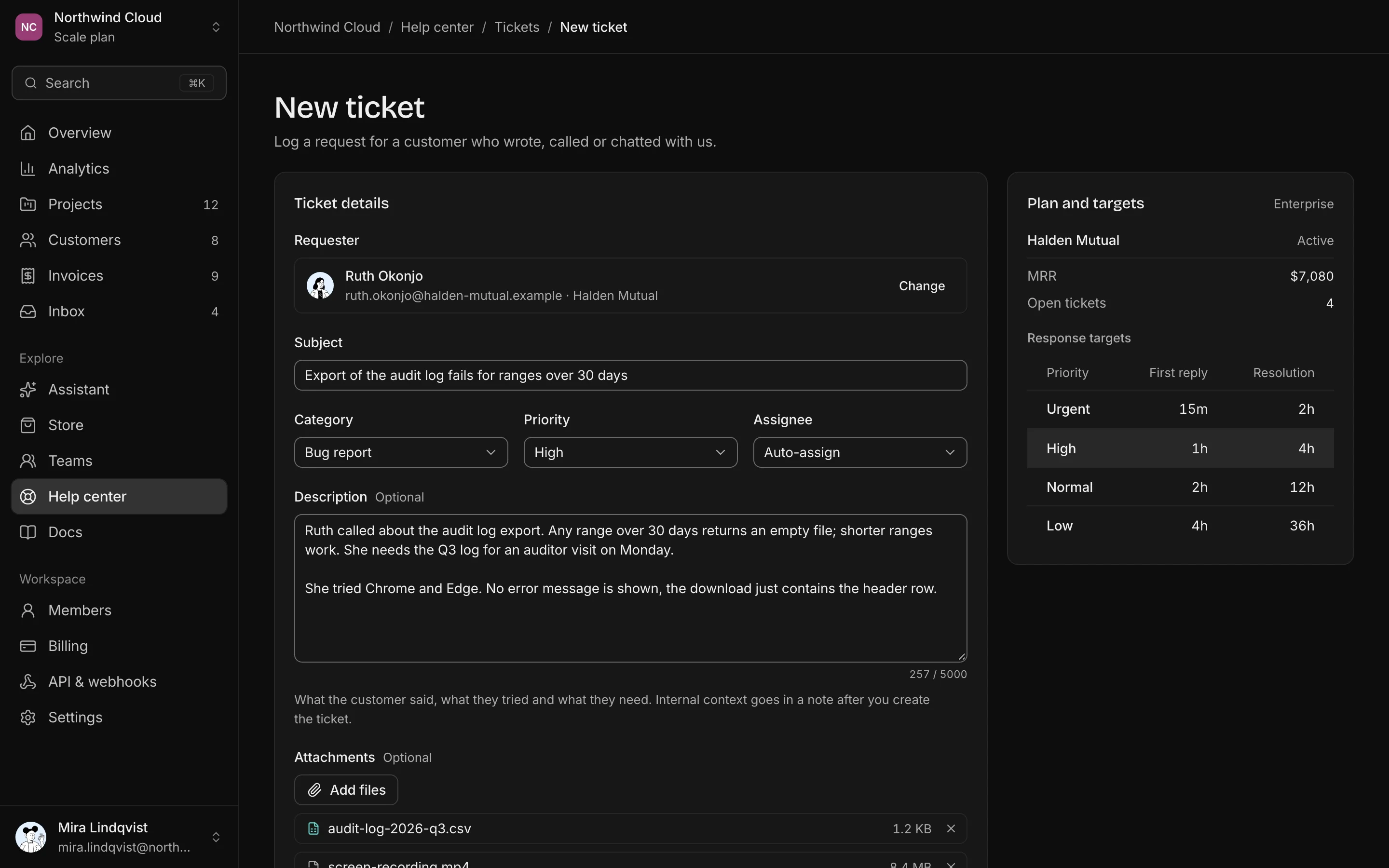Click the Normal row in Response targets

click(1180, 487)
